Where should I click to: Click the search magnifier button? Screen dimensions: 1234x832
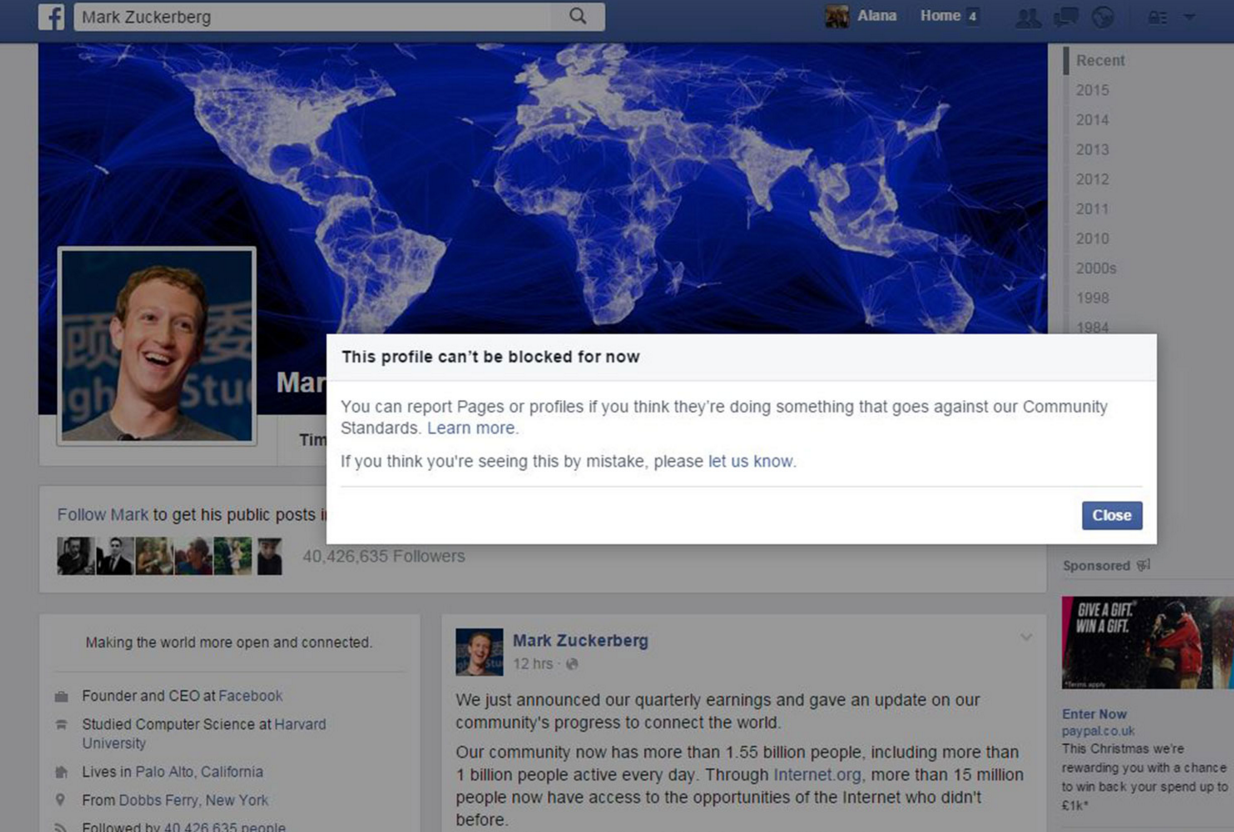point(578,16)
